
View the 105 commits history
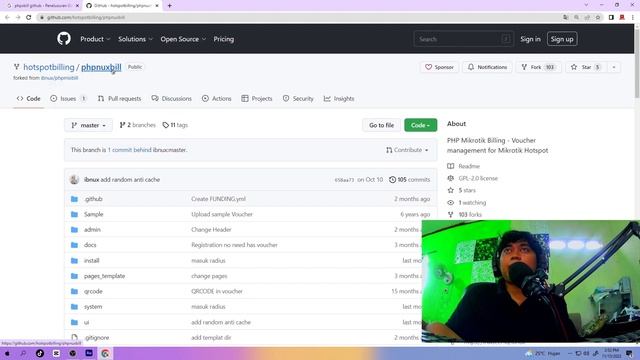pos(409,180)
